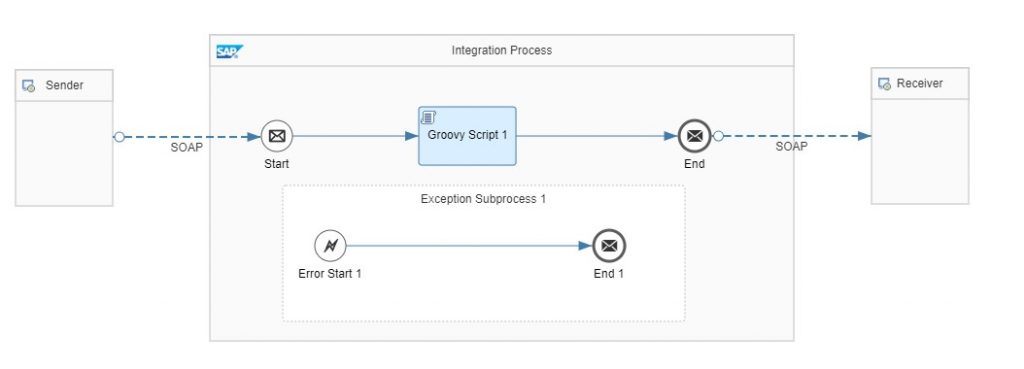Select the arrow from Start to Groovy Script 1

click(355, 136)
